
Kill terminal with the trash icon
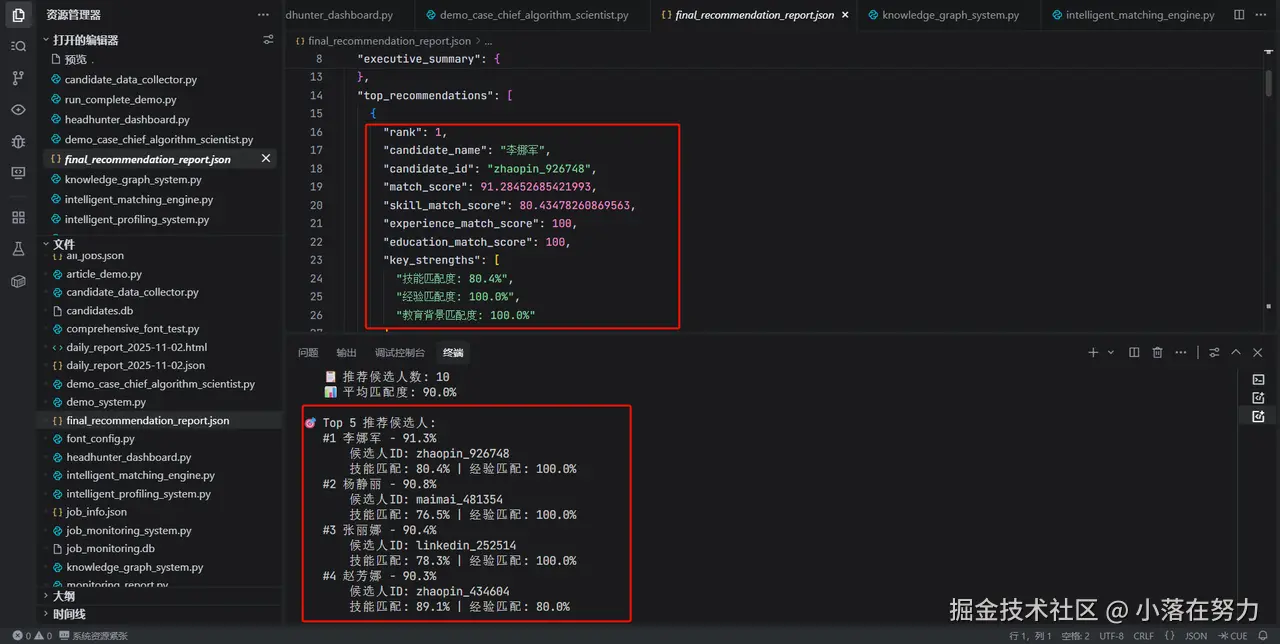pyautogui.click(x=1158, y=352)
